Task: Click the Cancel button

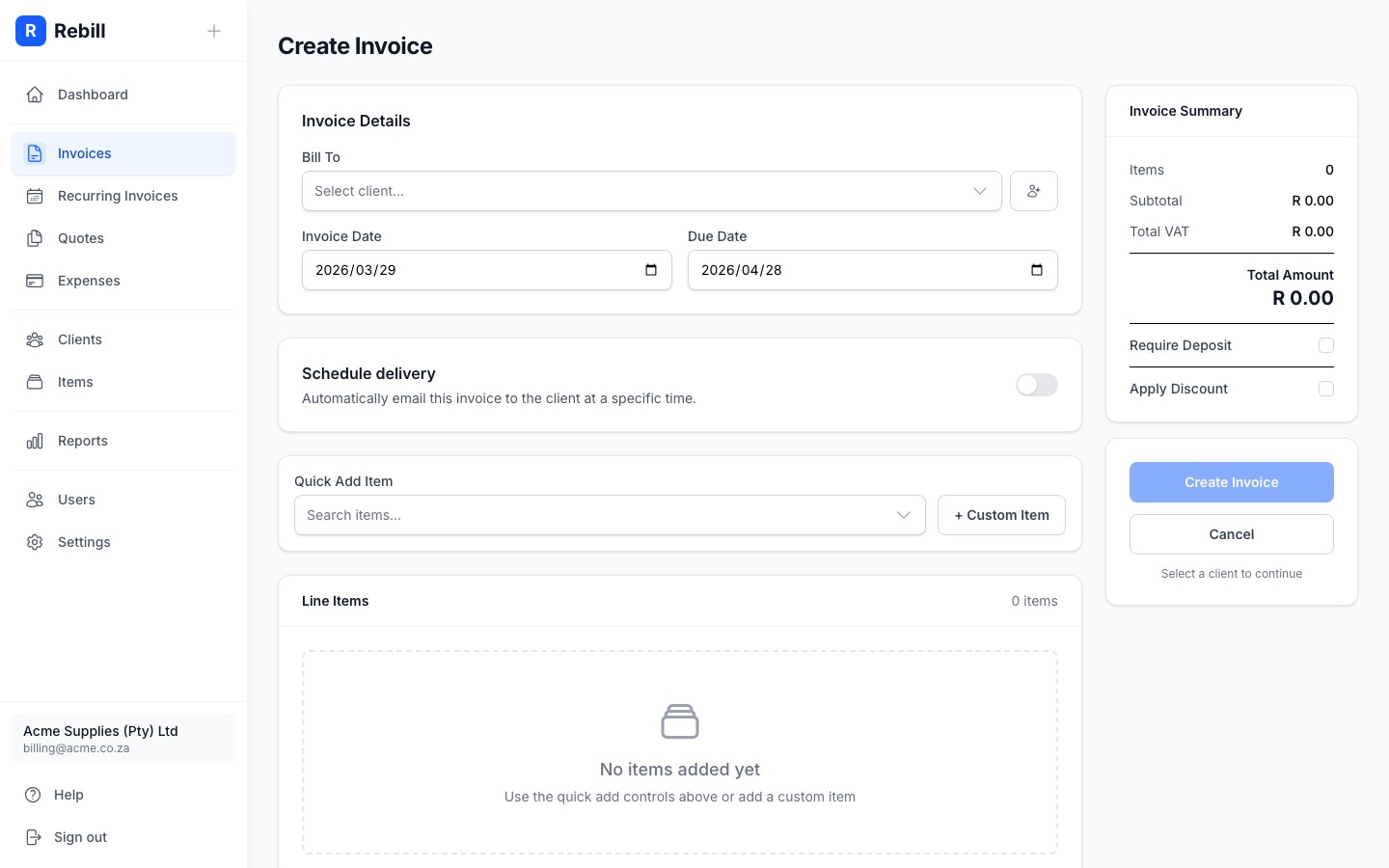Action: tap(1231, 534)
